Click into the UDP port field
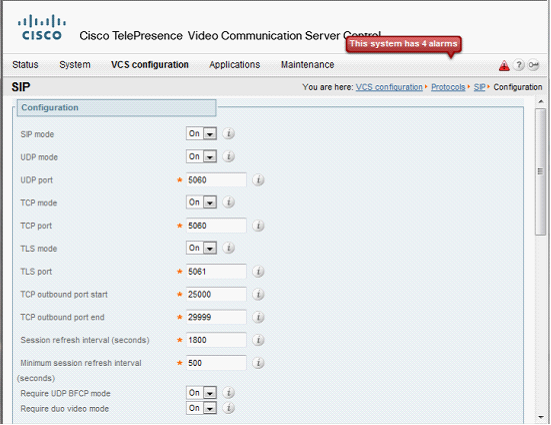The image size is (551, 425). point(216,180)
